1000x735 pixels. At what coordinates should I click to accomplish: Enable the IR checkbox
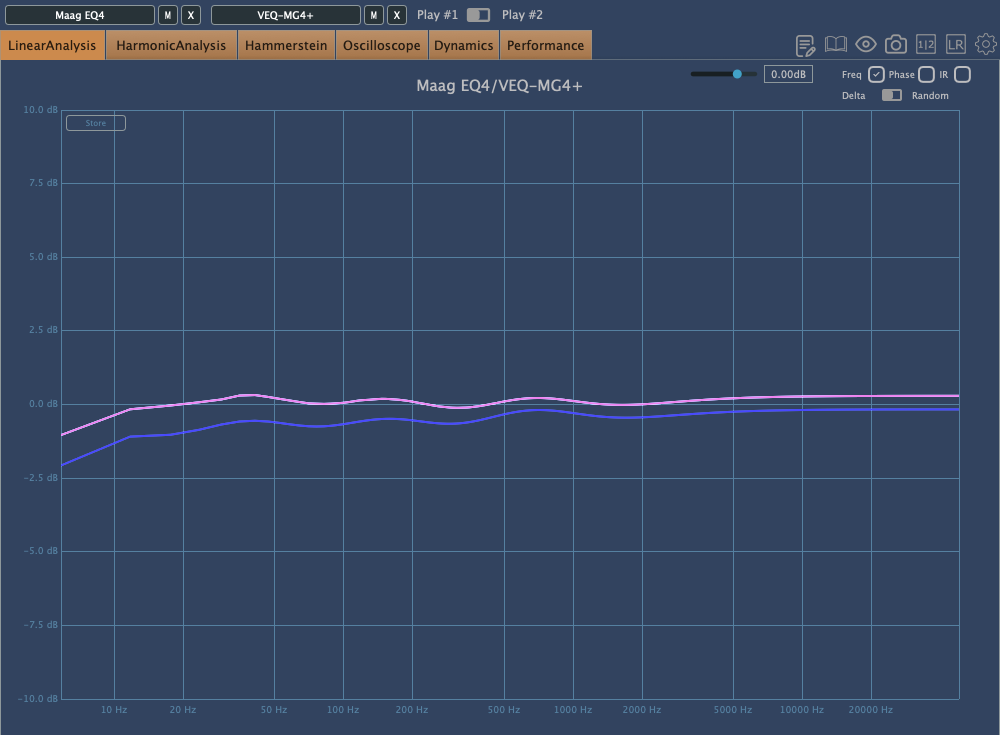point(962,75)
